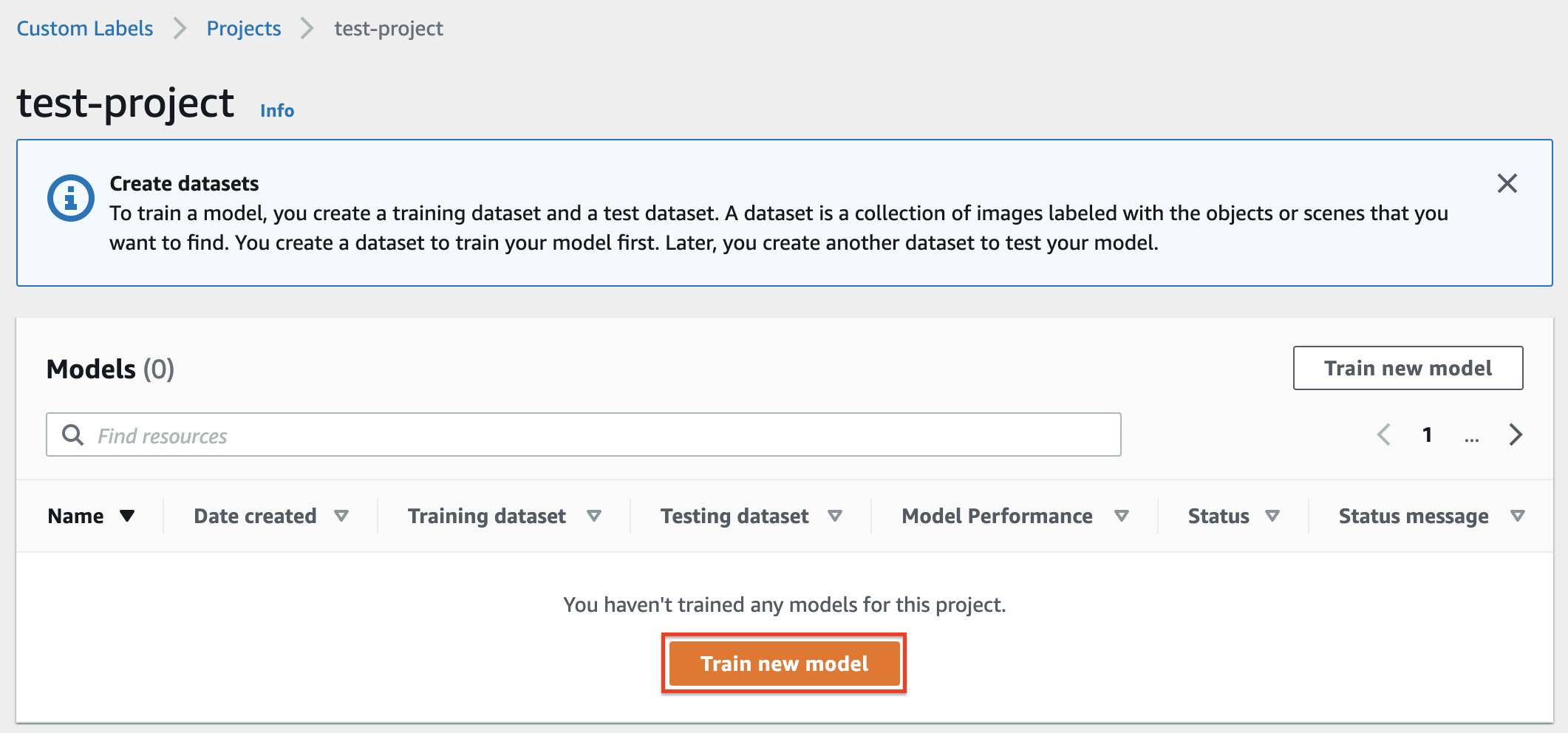Sort by Status column arrow
Image resolution: width=1568 pixels, height=733 pixels.
tap(1272, 516)
